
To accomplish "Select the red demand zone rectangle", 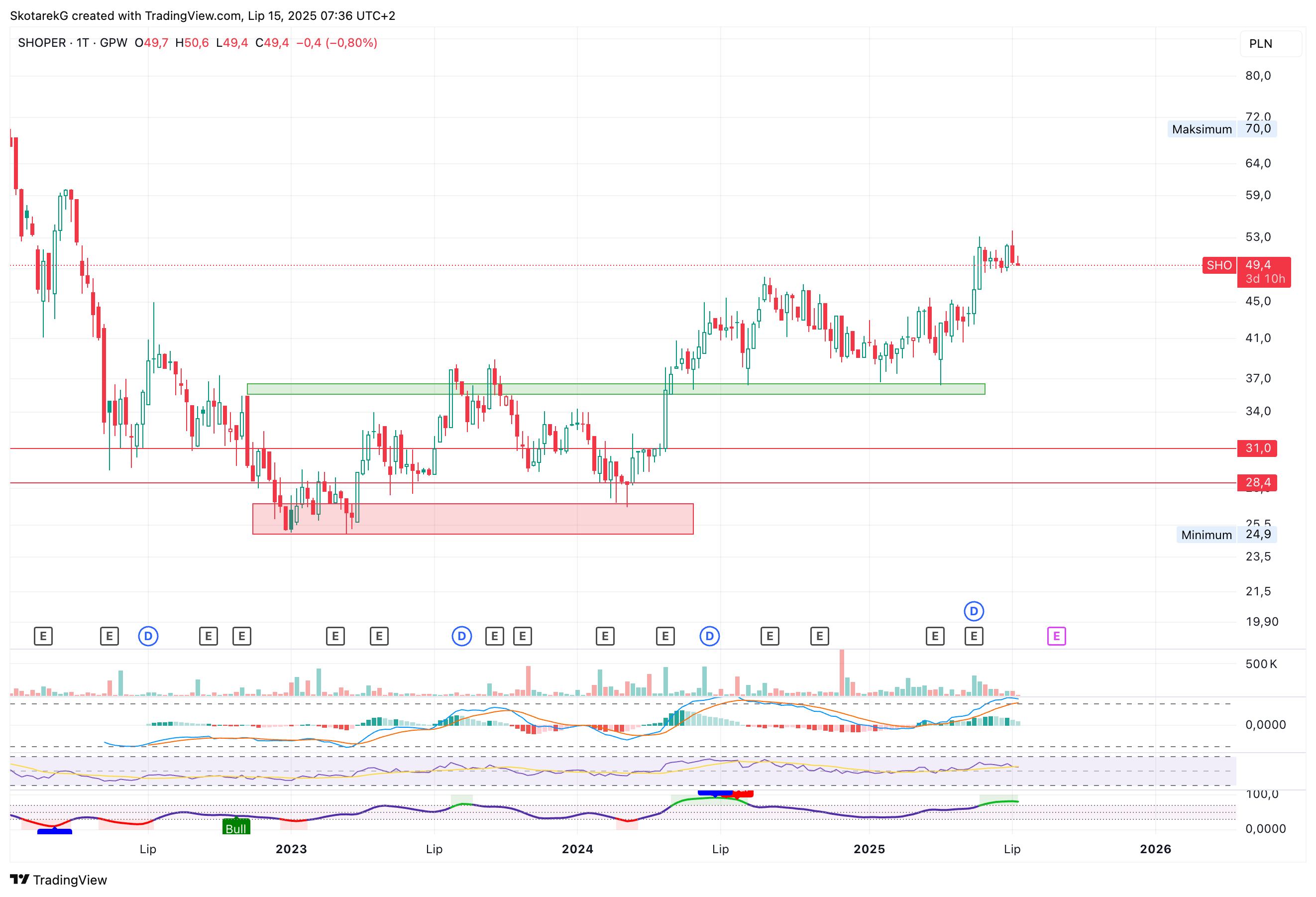I will click(472, 519).
